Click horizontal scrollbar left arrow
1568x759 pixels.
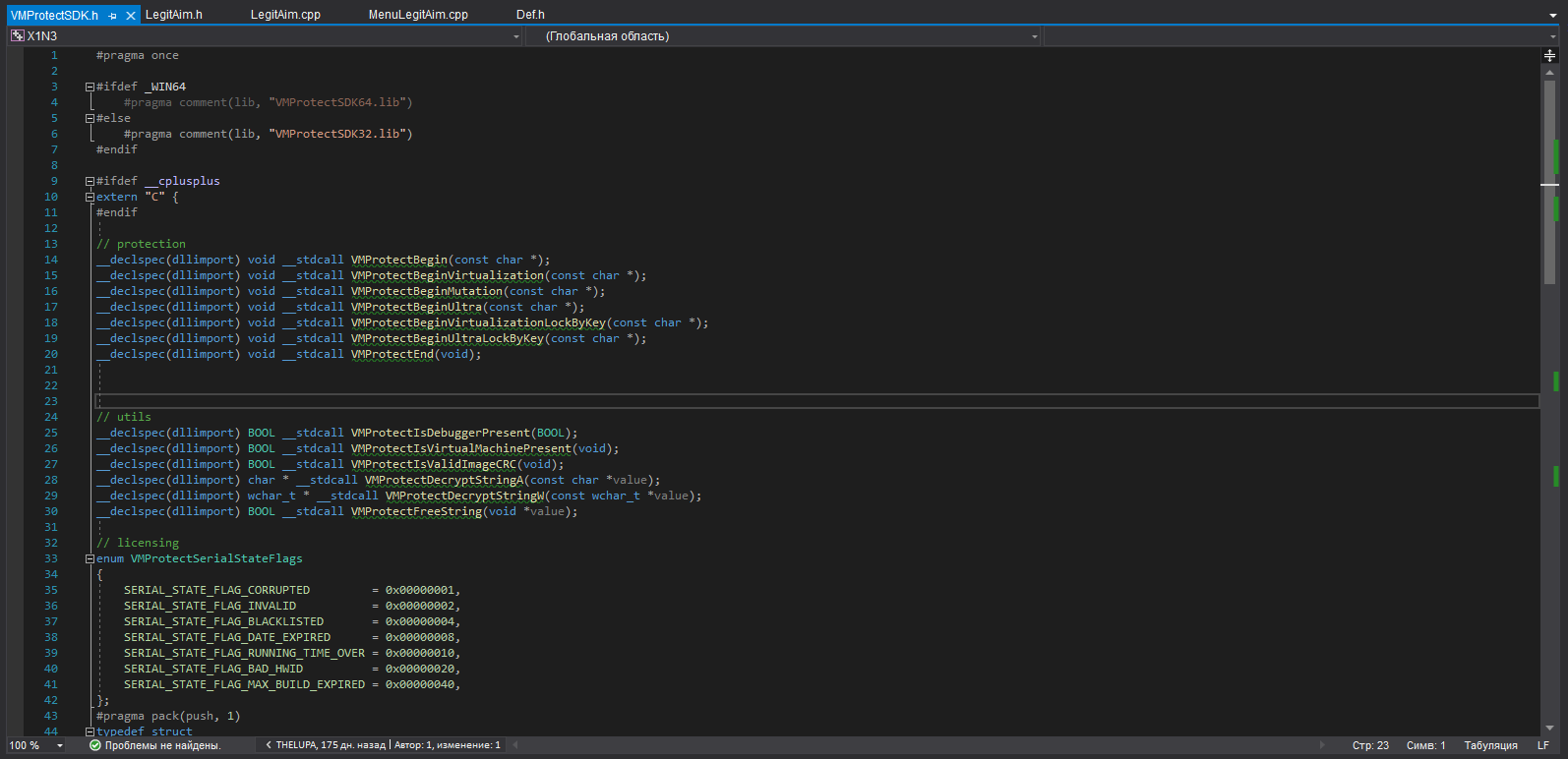point(515,745)
